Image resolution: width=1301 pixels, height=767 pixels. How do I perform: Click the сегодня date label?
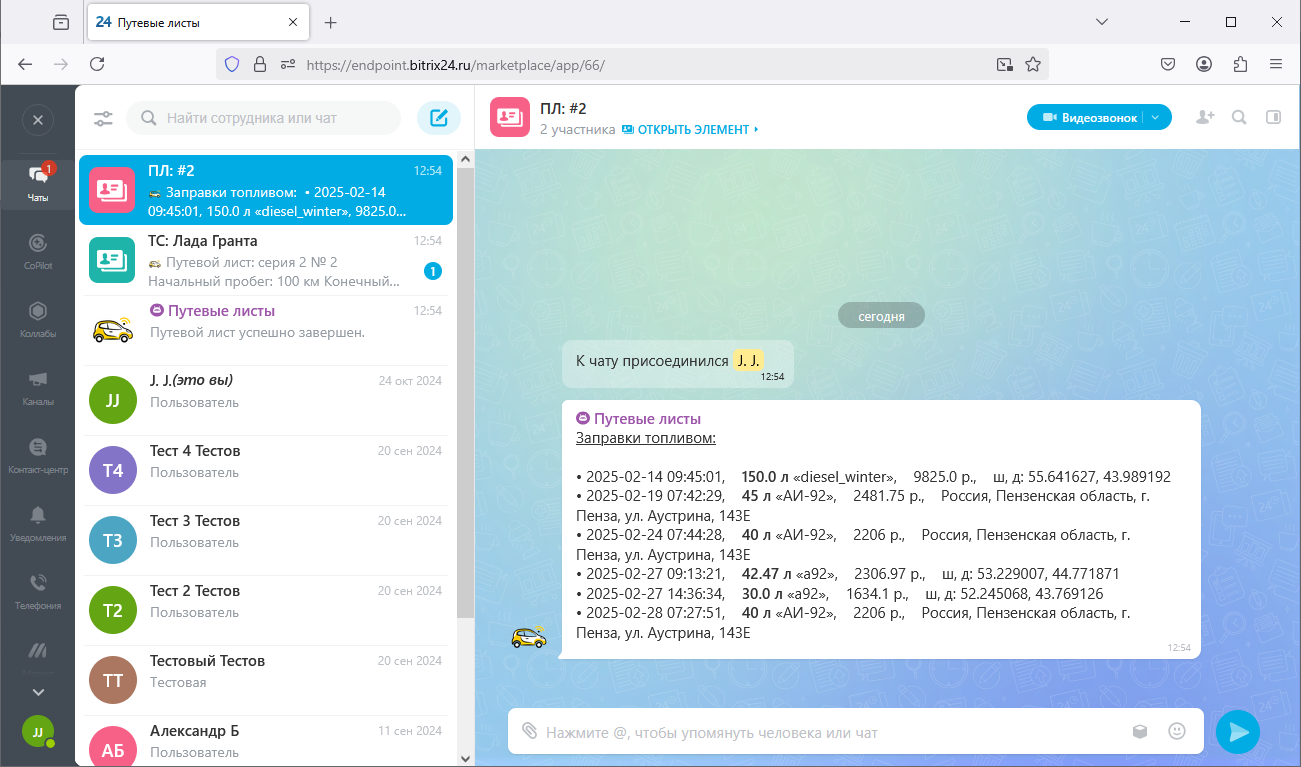pyautogui.click(x=881, y=316)
